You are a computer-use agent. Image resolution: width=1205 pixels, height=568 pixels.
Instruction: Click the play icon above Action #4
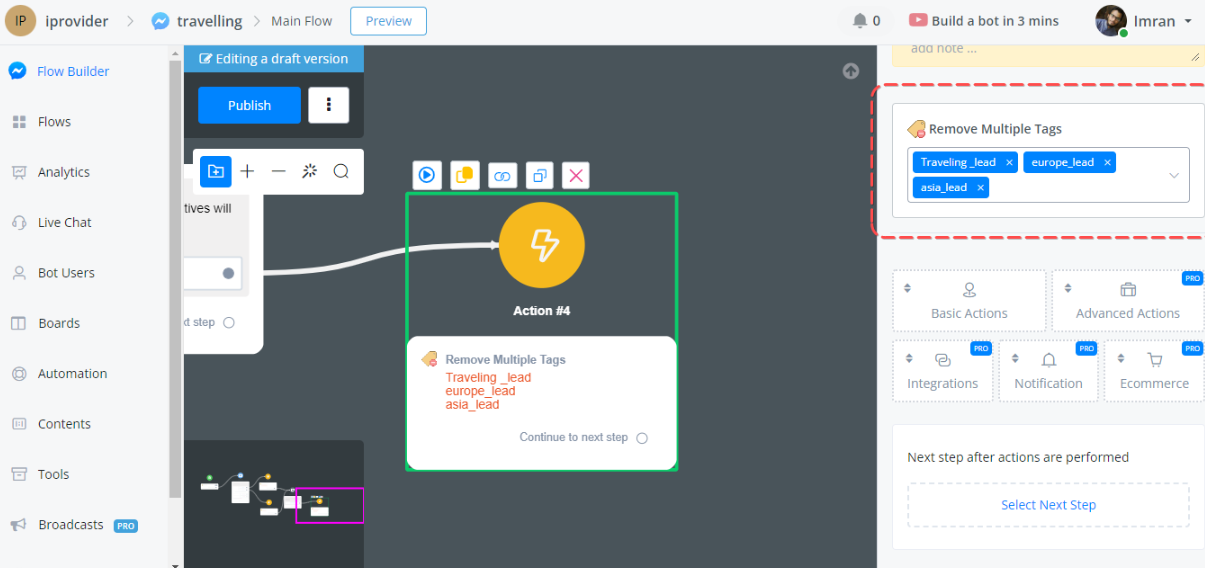[x=427, y=175]
